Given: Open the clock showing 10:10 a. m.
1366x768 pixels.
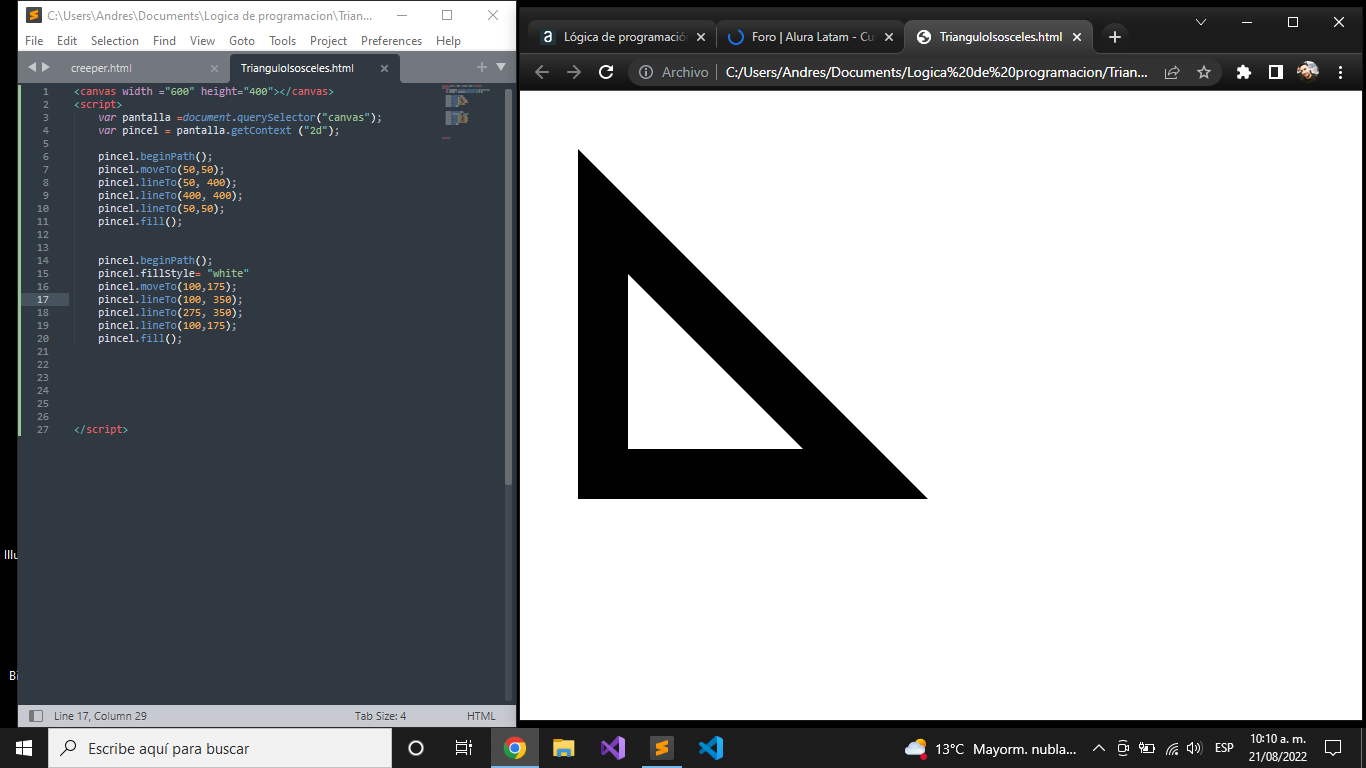Looking at the screenshot, I should [x=1278, y=748].
